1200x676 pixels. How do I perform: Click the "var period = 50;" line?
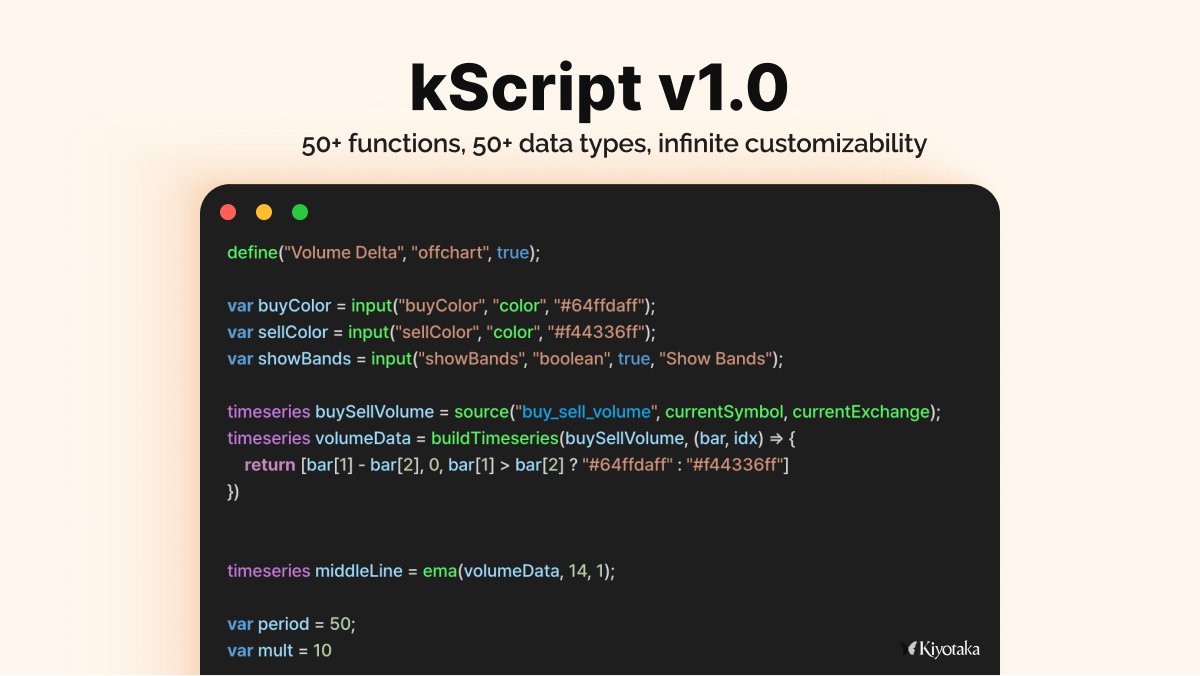pos(291,624)
